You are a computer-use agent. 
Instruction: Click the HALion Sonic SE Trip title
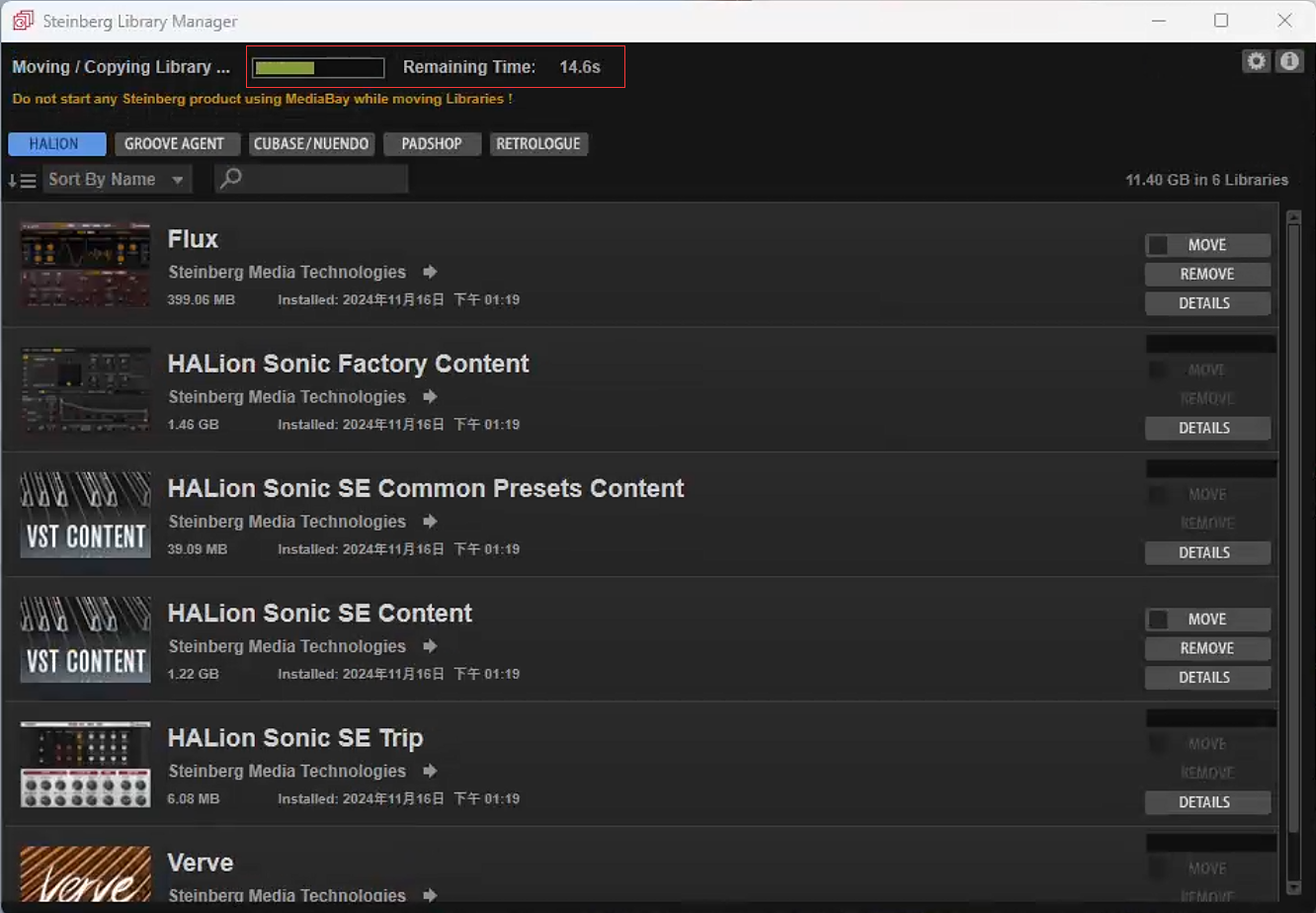(x=295, y=738)
